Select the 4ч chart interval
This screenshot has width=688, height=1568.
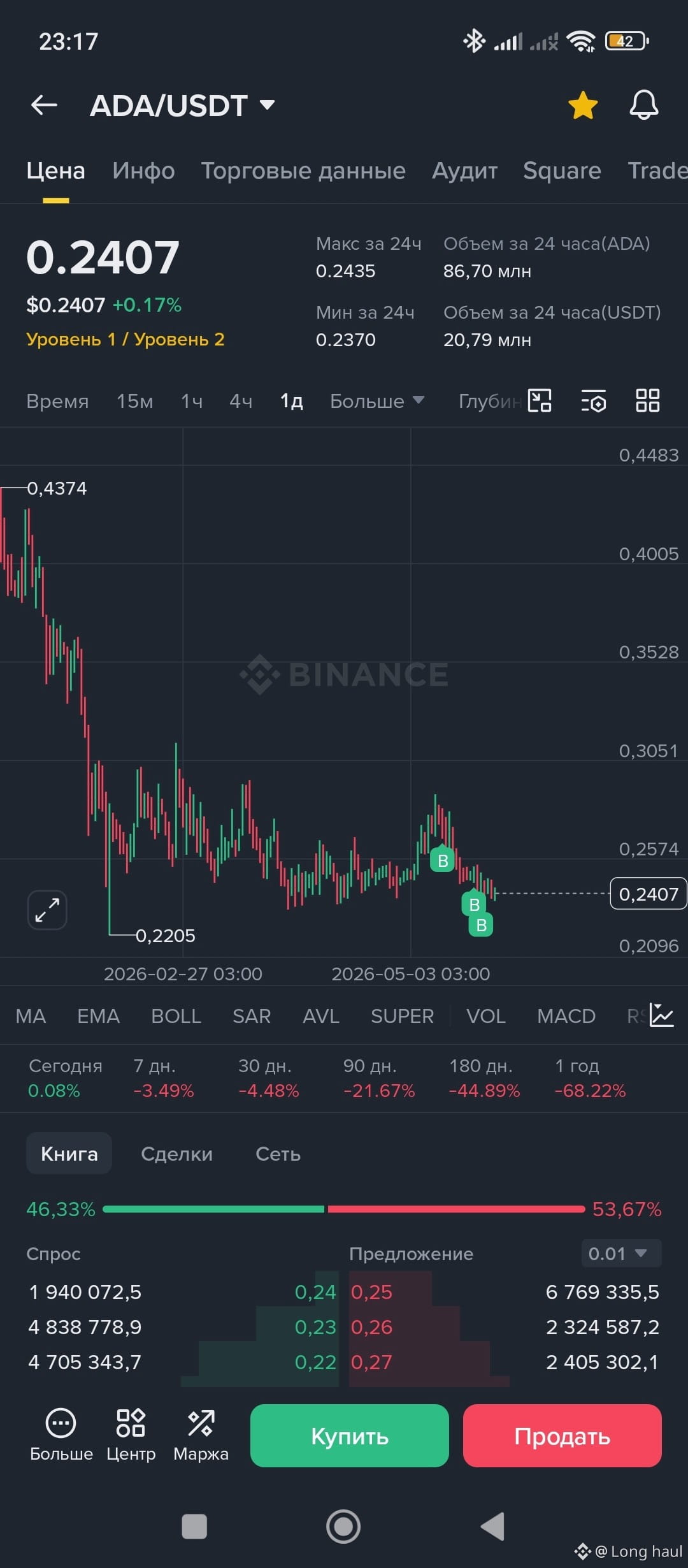[x=241, y=401]
